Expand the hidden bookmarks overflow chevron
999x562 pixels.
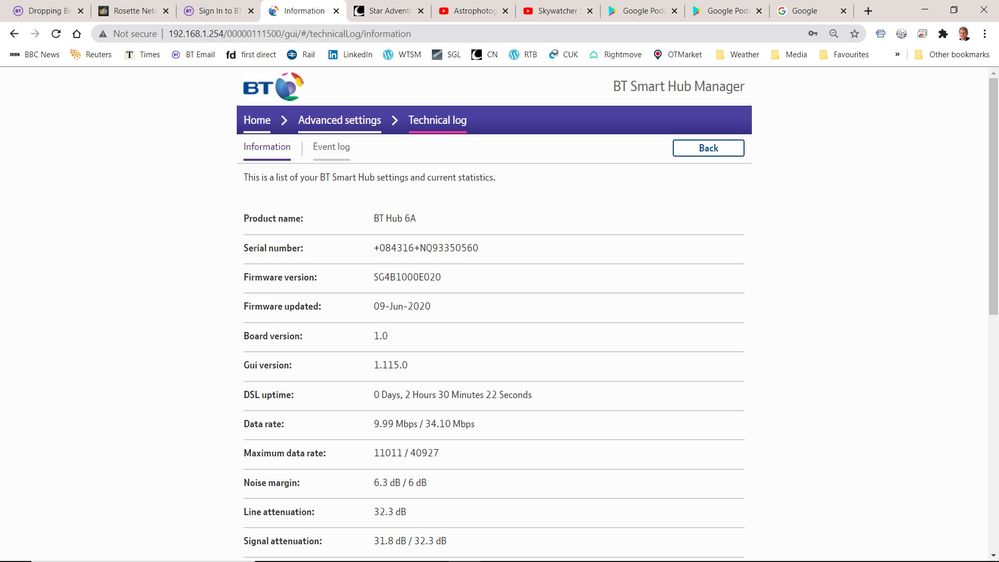click(897, 54)
